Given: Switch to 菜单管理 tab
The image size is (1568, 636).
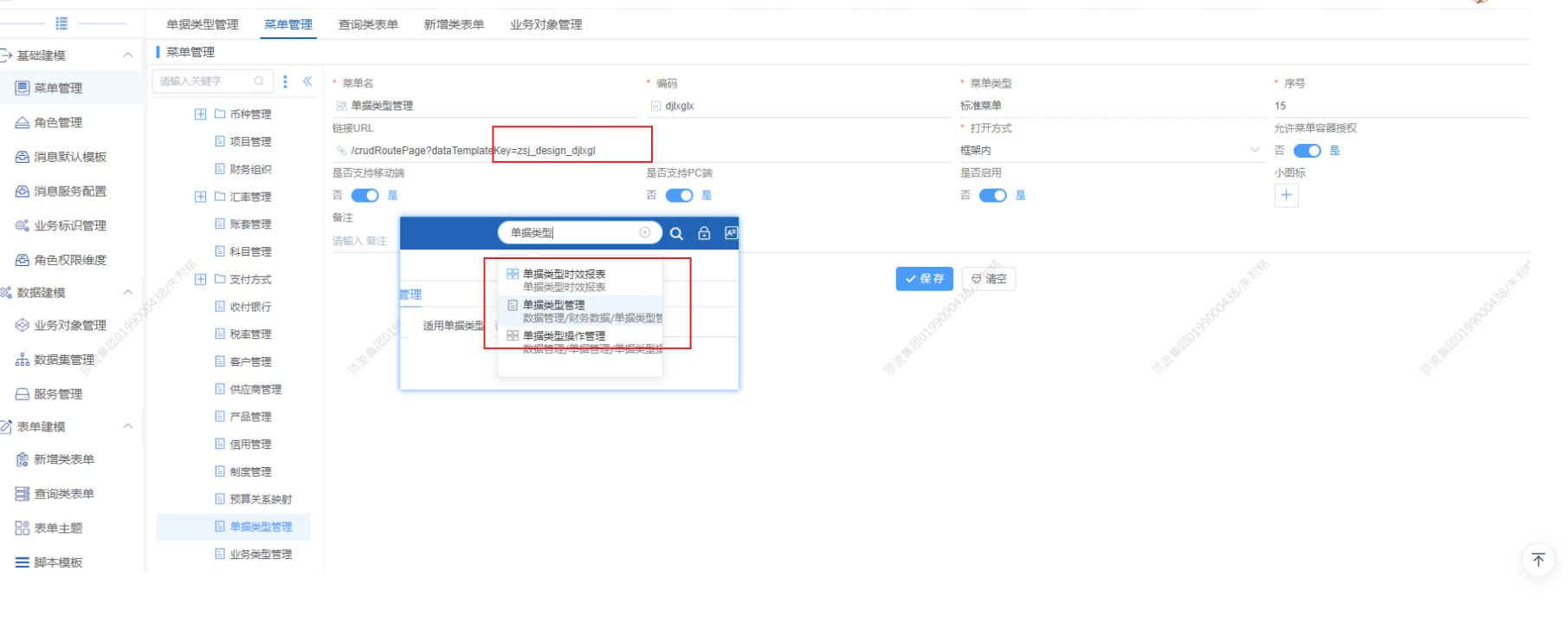Looking at the screenshot, I should 288,24.
